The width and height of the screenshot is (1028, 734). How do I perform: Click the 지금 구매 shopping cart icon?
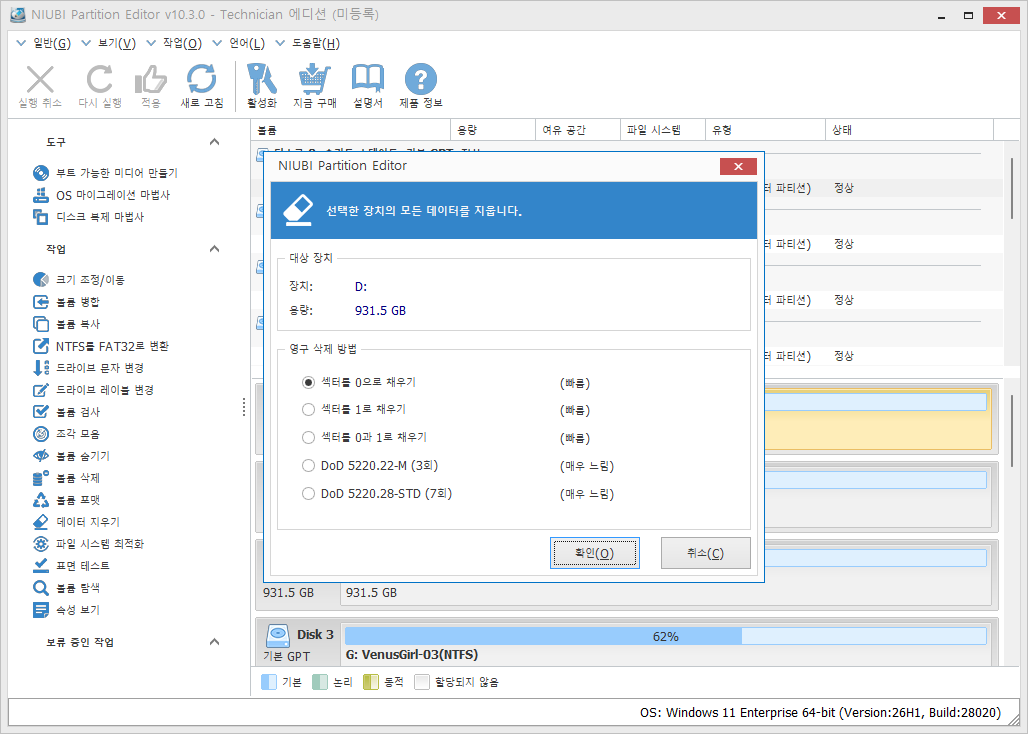coord(315,80)
